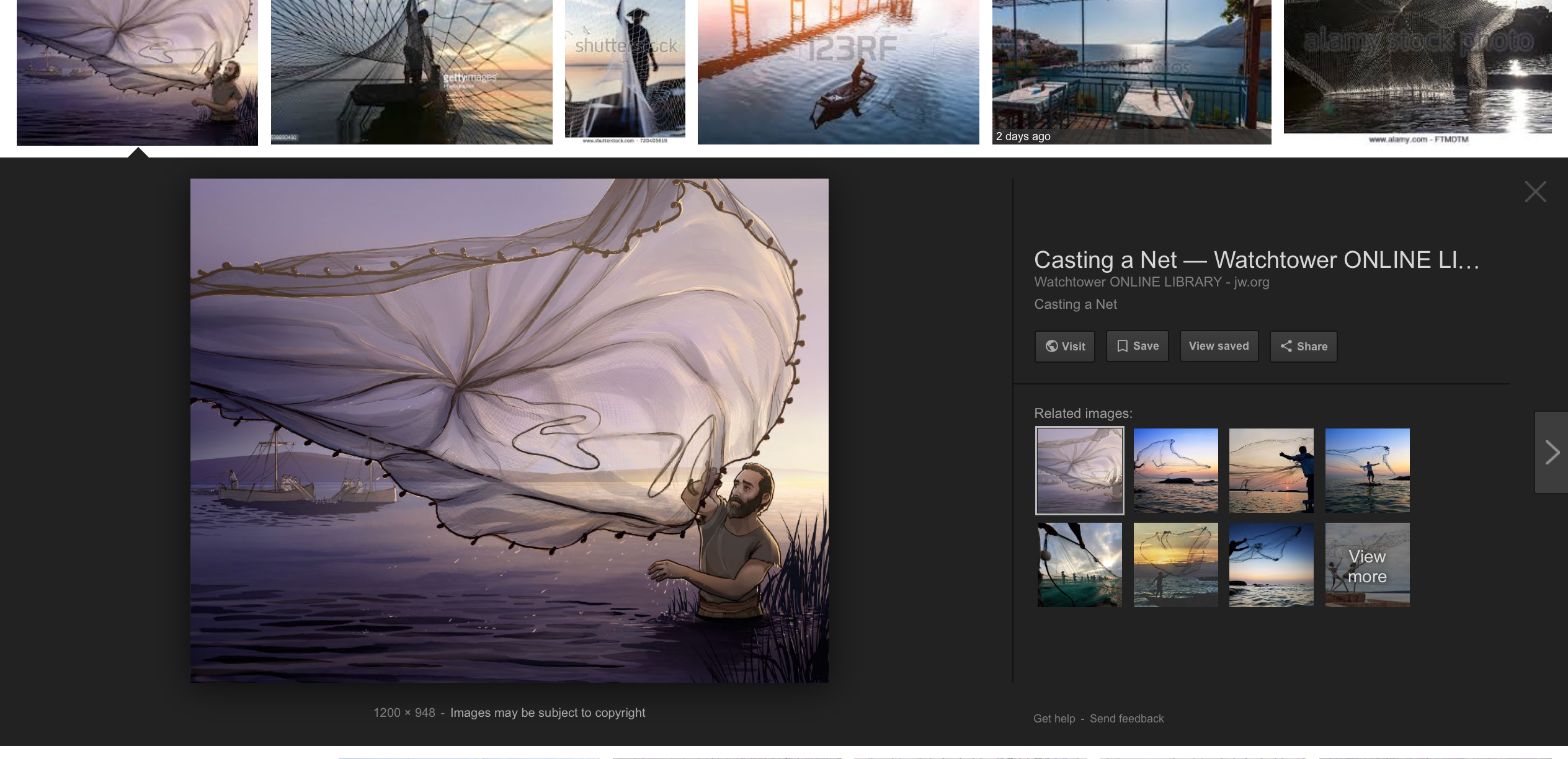The image size is (1568, 759).
Task: Click the 'Casting a Net — Watchtower' title link
Action: [x=1256, y=260]
